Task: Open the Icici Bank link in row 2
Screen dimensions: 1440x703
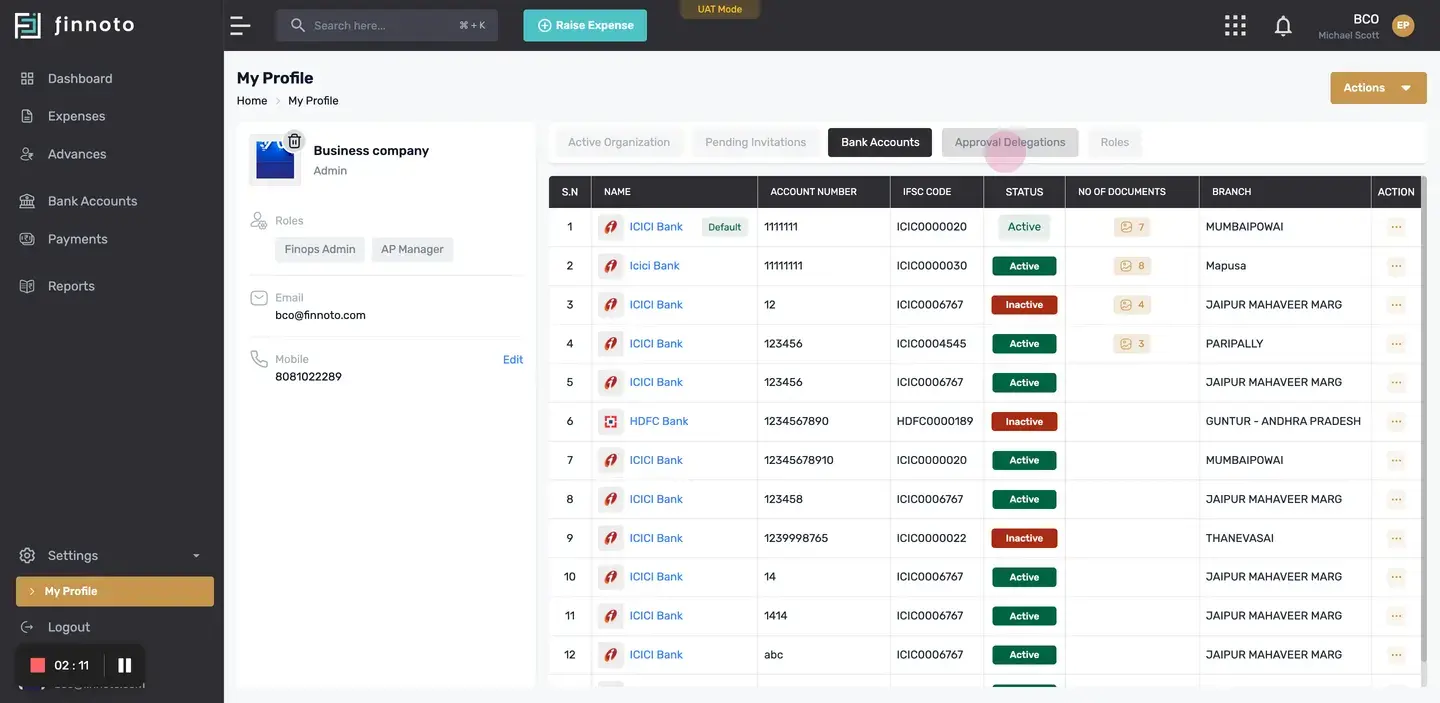Action: (x=654, y=266)
